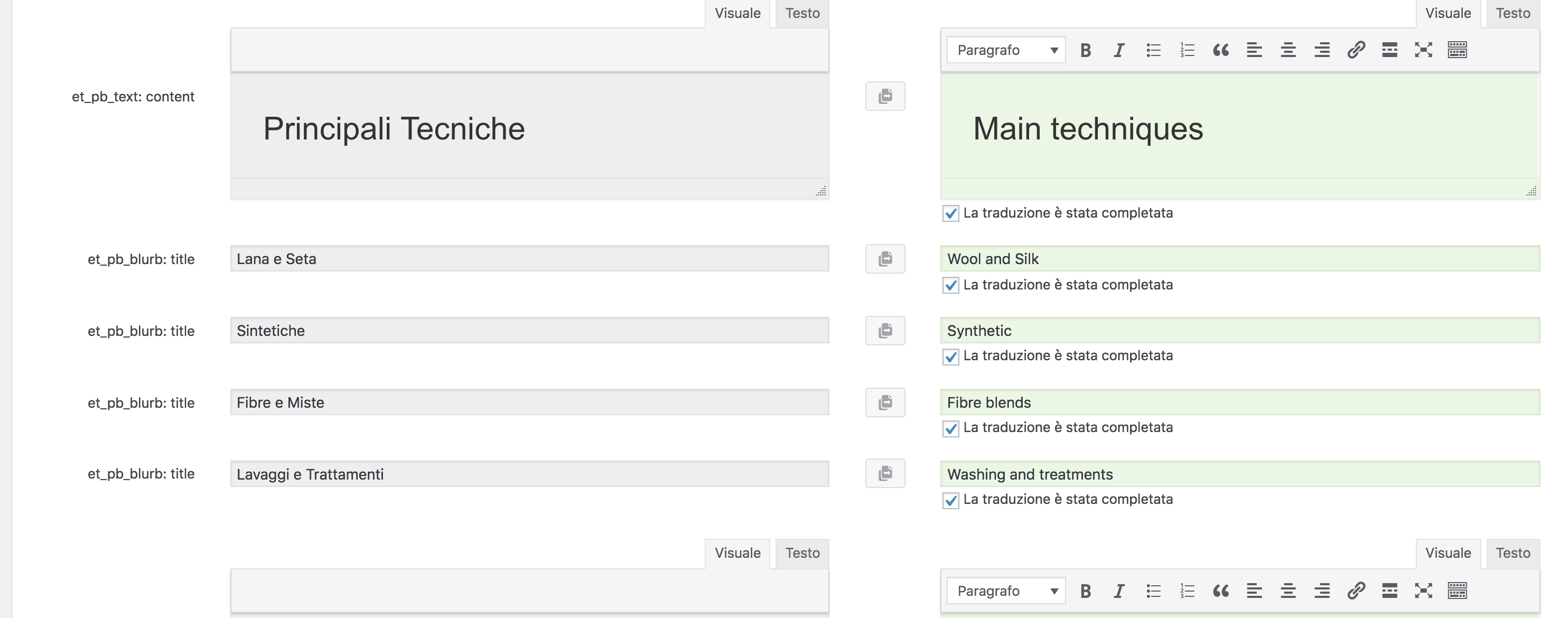1568x618 pixels.
Task: Copy original for 'Lana e Seta' field
Action: click(x=885, y=259)
